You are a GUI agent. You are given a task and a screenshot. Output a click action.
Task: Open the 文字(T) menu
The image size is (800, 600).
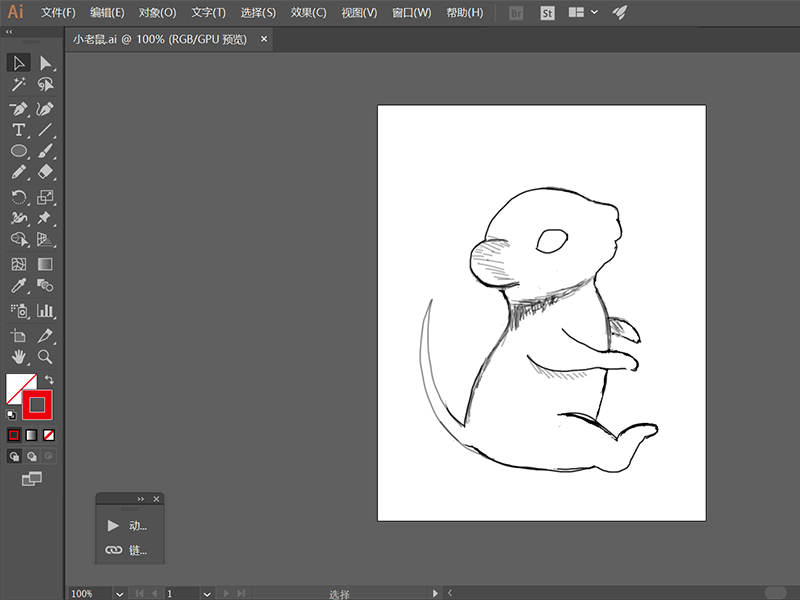point(208,13)
